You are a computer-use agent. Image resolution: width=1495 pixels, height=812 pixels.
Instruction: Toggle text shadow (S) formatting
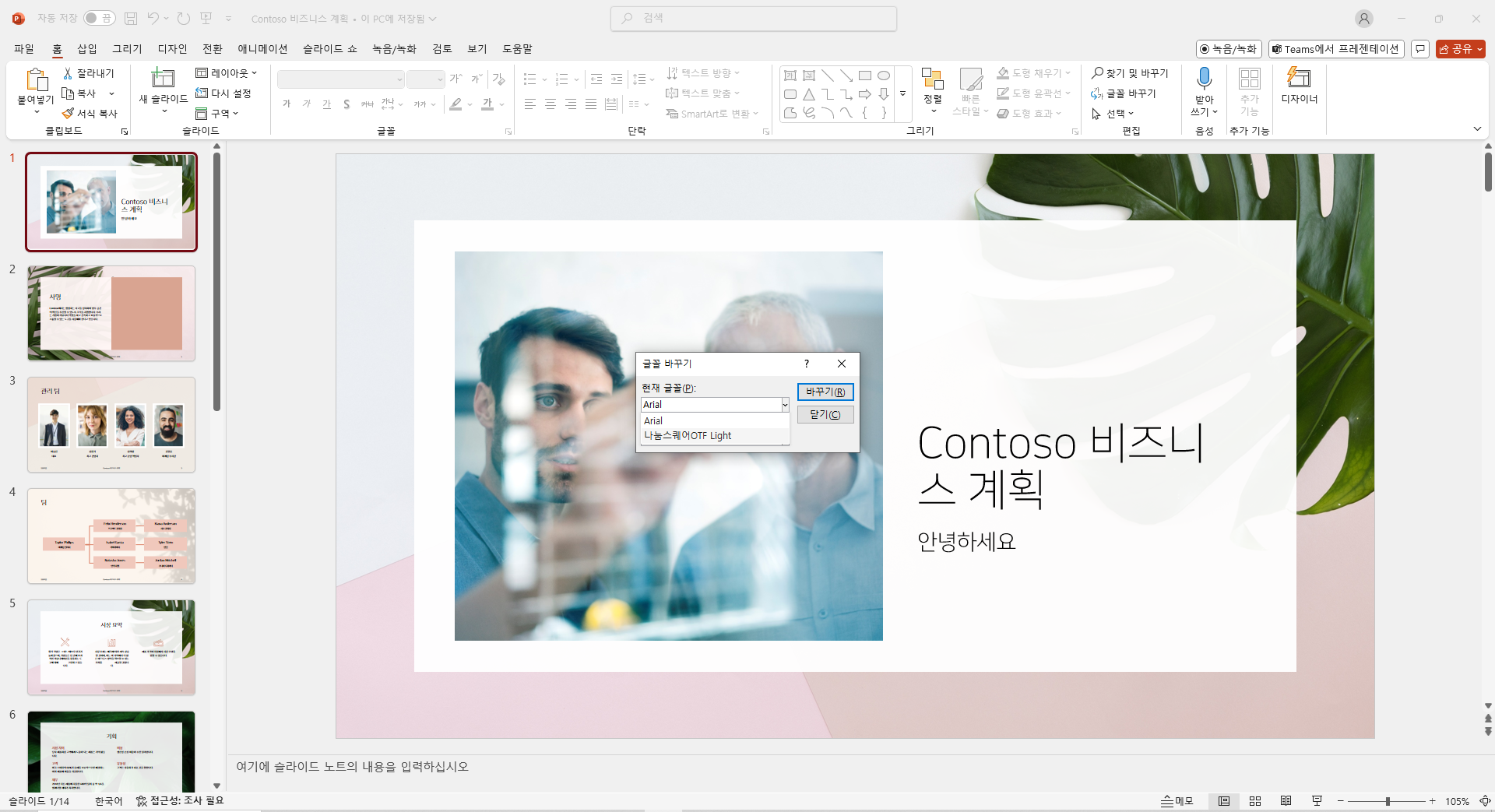click(346, 104)
